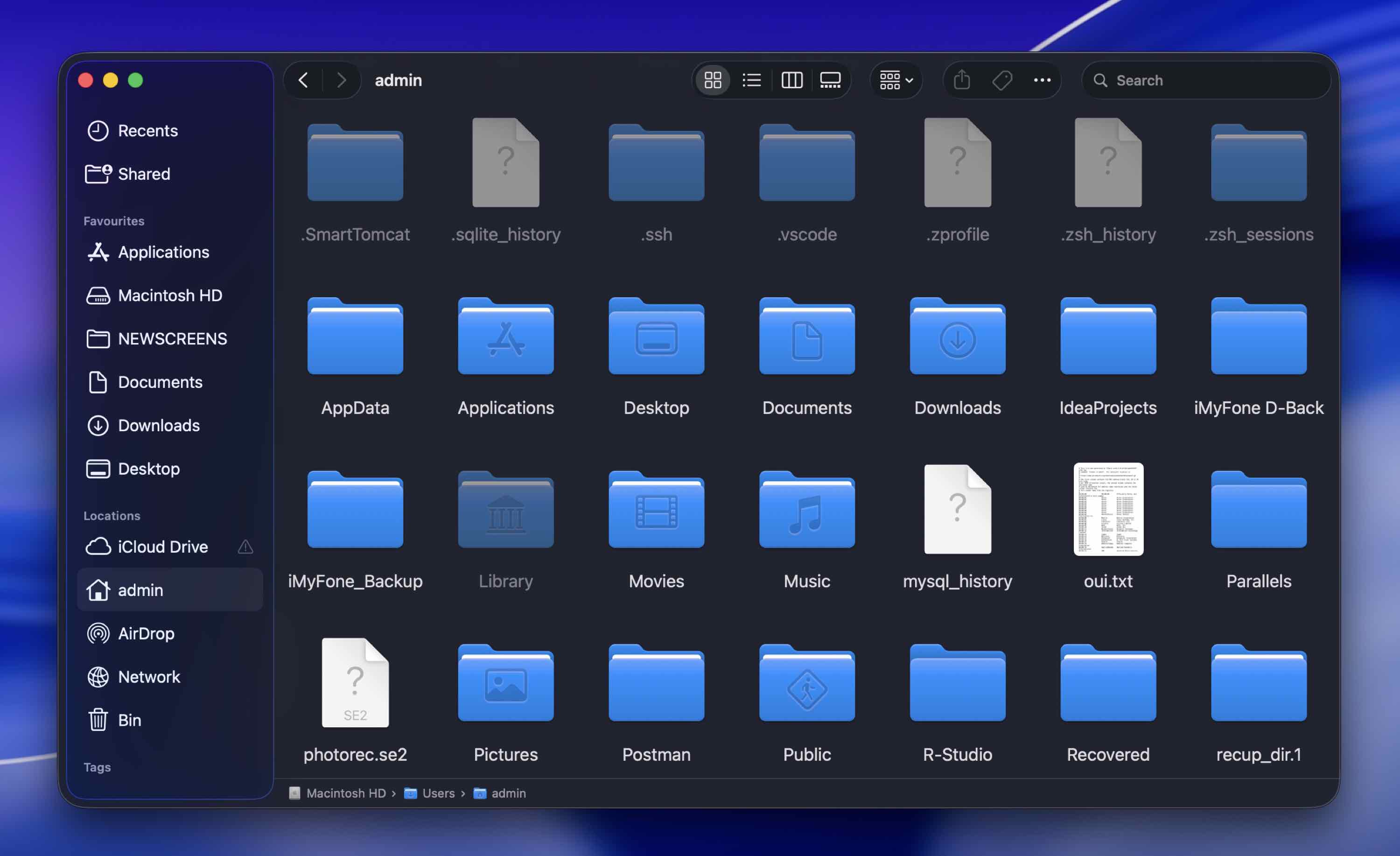
Task: Select the Movies folder
Action: [x=656, y=510]
